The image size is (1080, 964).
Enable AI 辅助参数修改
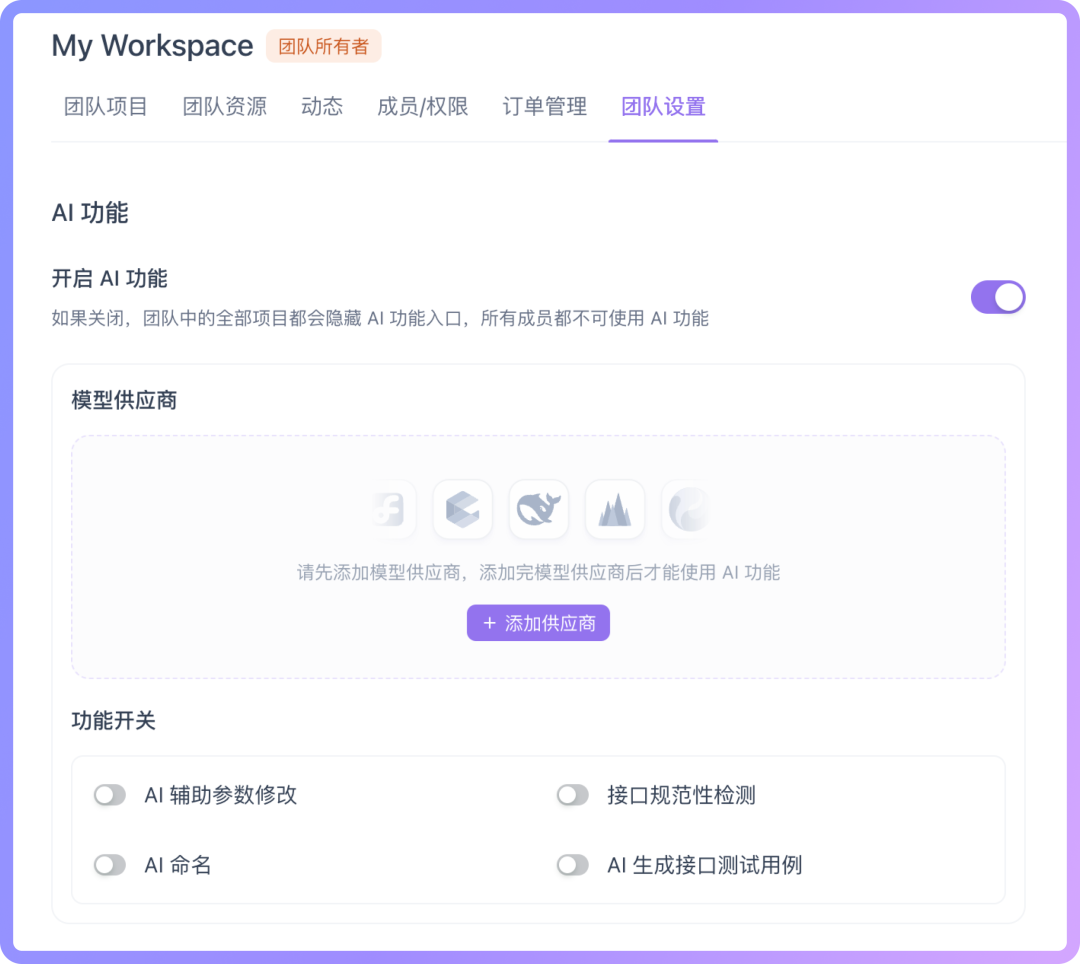(x=110, y=795)
